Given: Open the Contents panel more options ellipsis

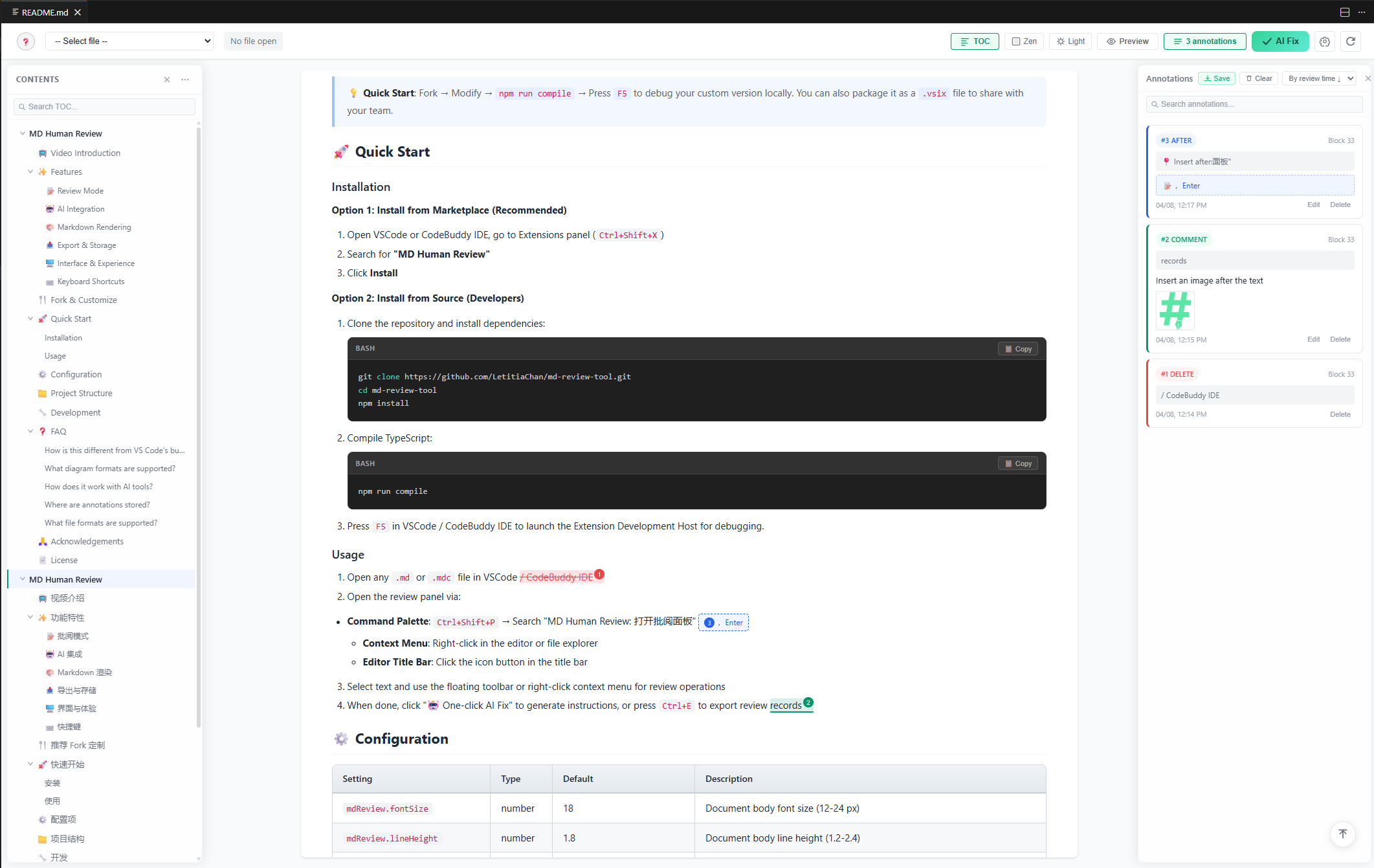Looking at the screenshot, I should [x=185, y=80].
